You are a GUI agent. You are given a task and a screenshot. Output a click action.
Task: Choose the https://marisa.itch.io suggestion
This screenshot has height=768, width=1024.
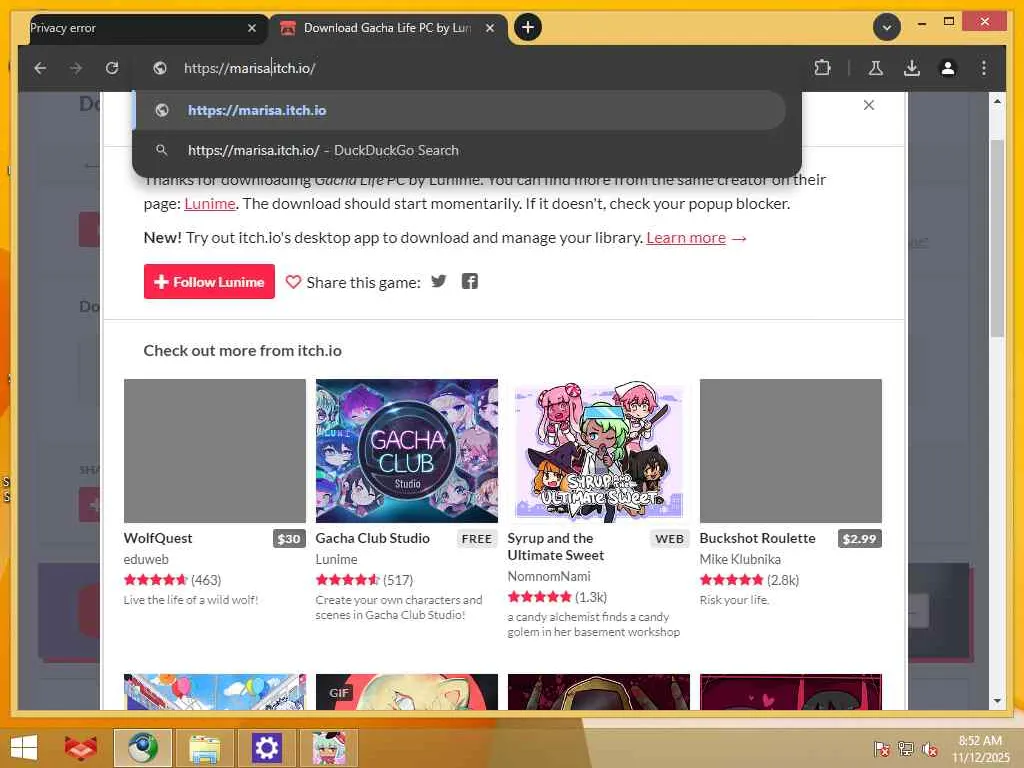458,110
